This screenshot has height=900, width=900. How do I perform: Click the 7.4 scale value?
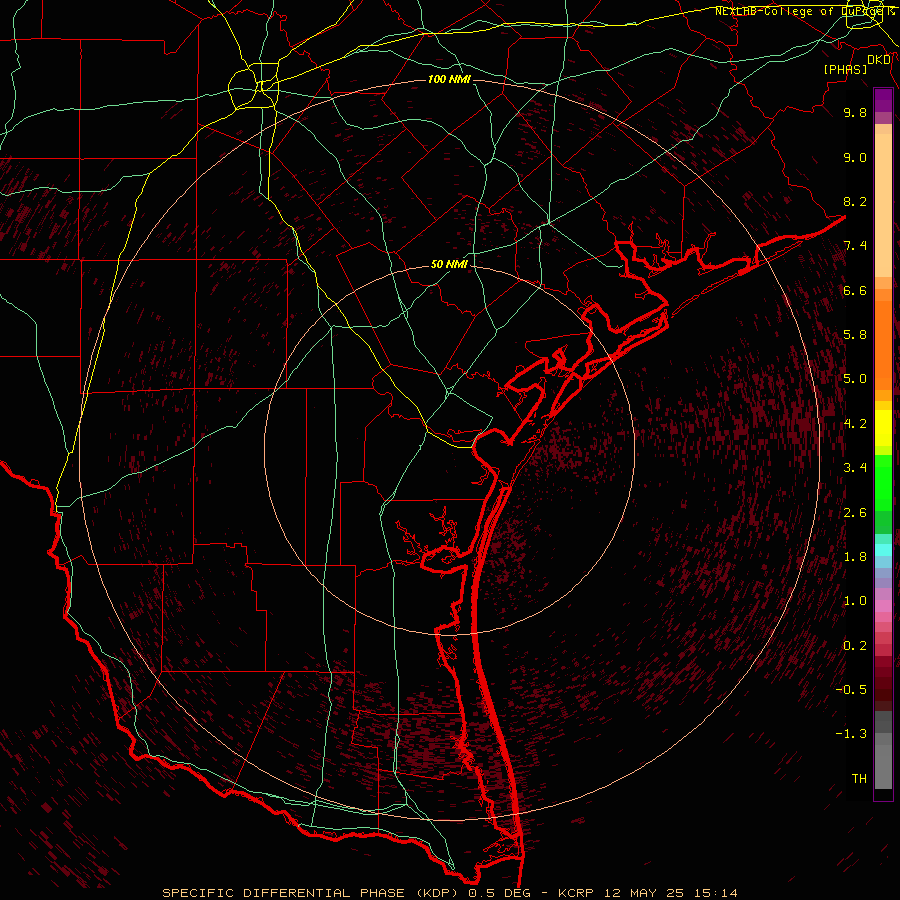[x=855, y=246]
